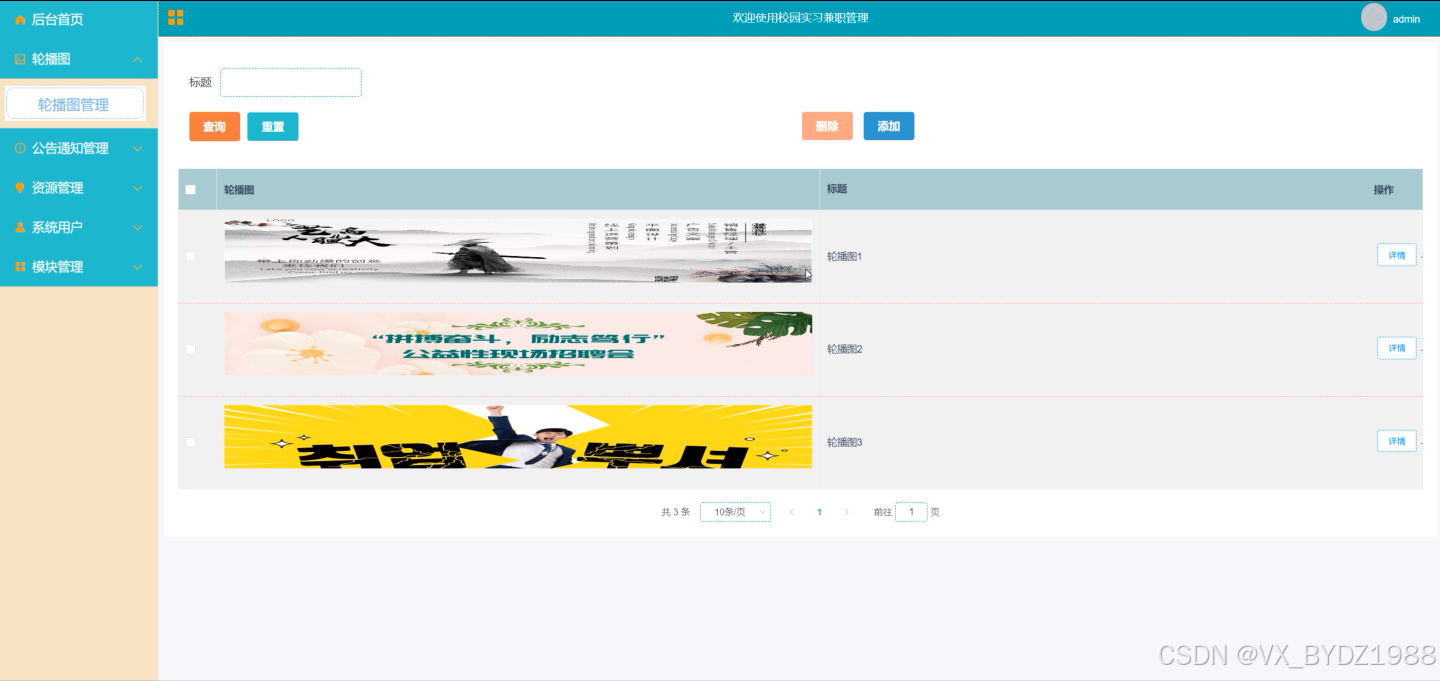The image size is (1440, 681).
Task: Click the previous page arrow in pagination
Action: [x=792, y=512]
